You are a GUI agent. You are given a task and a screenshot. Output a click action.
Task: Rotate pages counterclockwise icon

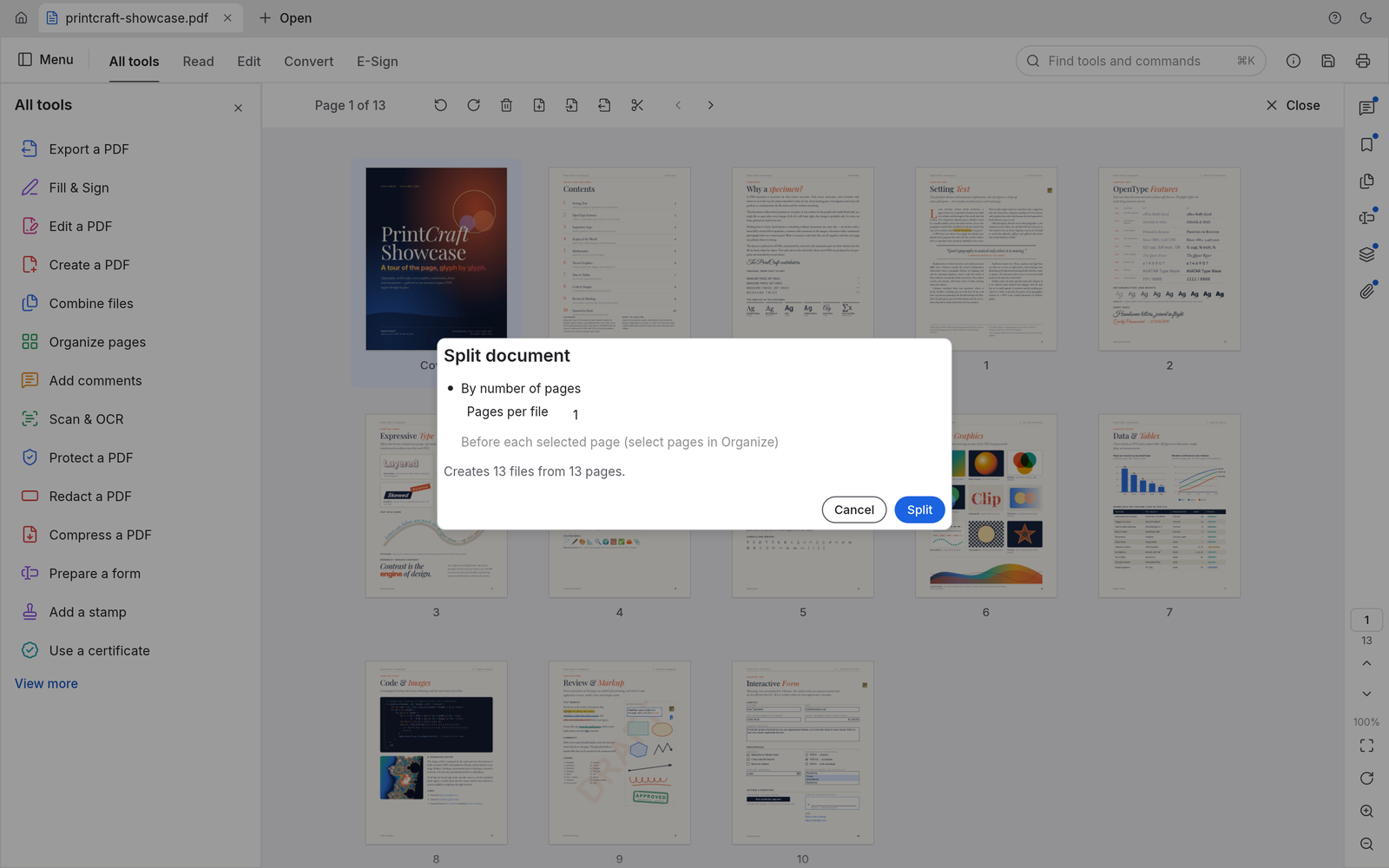(x=441, y=105)
